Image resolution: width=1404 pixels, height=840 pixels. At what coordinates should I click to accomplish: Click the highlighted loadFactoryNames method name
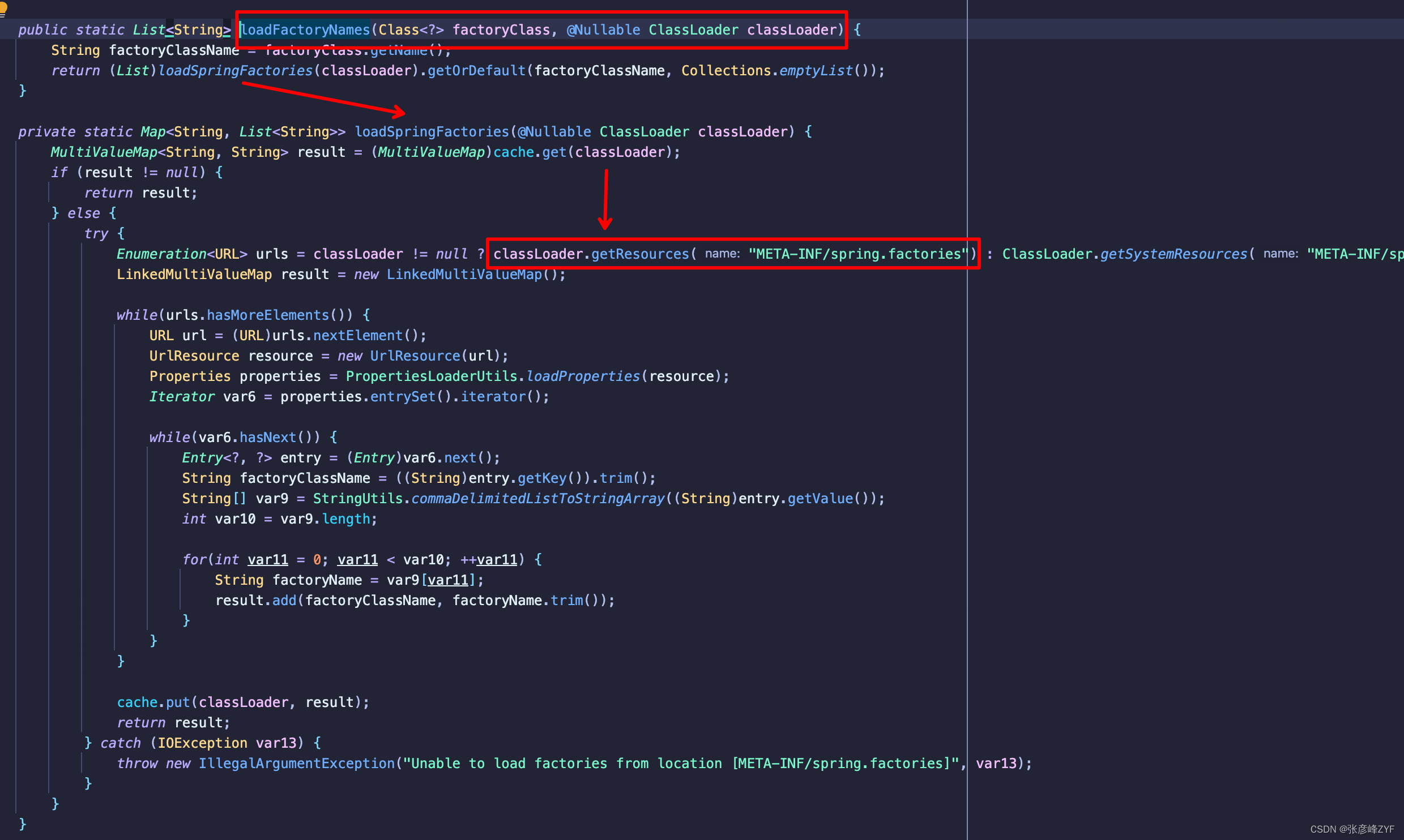[305, 29]
